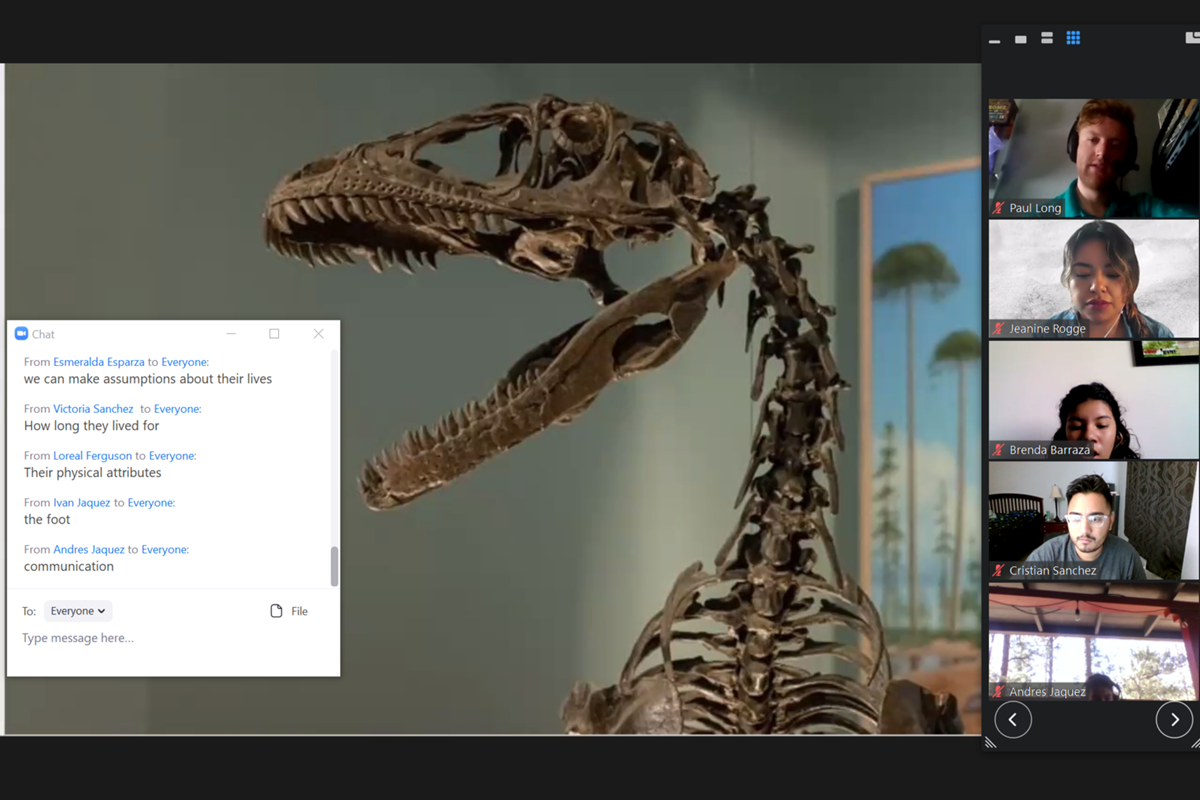Click message 'How long they lived for'
Viewport: 1200px width, 800px height.
tap(92, 426)
